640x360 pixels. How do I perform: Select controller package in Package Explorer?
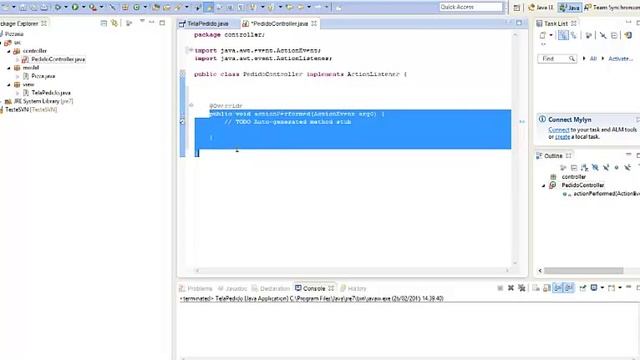tap(35, 51)
